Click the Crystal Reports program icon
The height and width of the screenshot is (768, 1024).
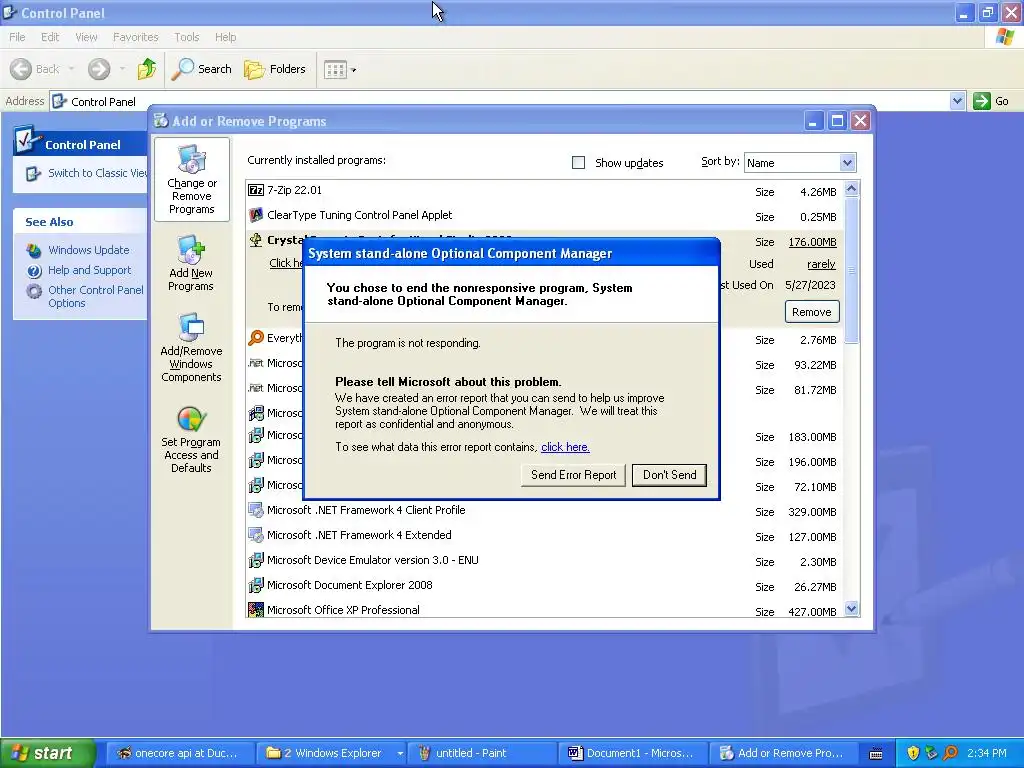[256, 240]
